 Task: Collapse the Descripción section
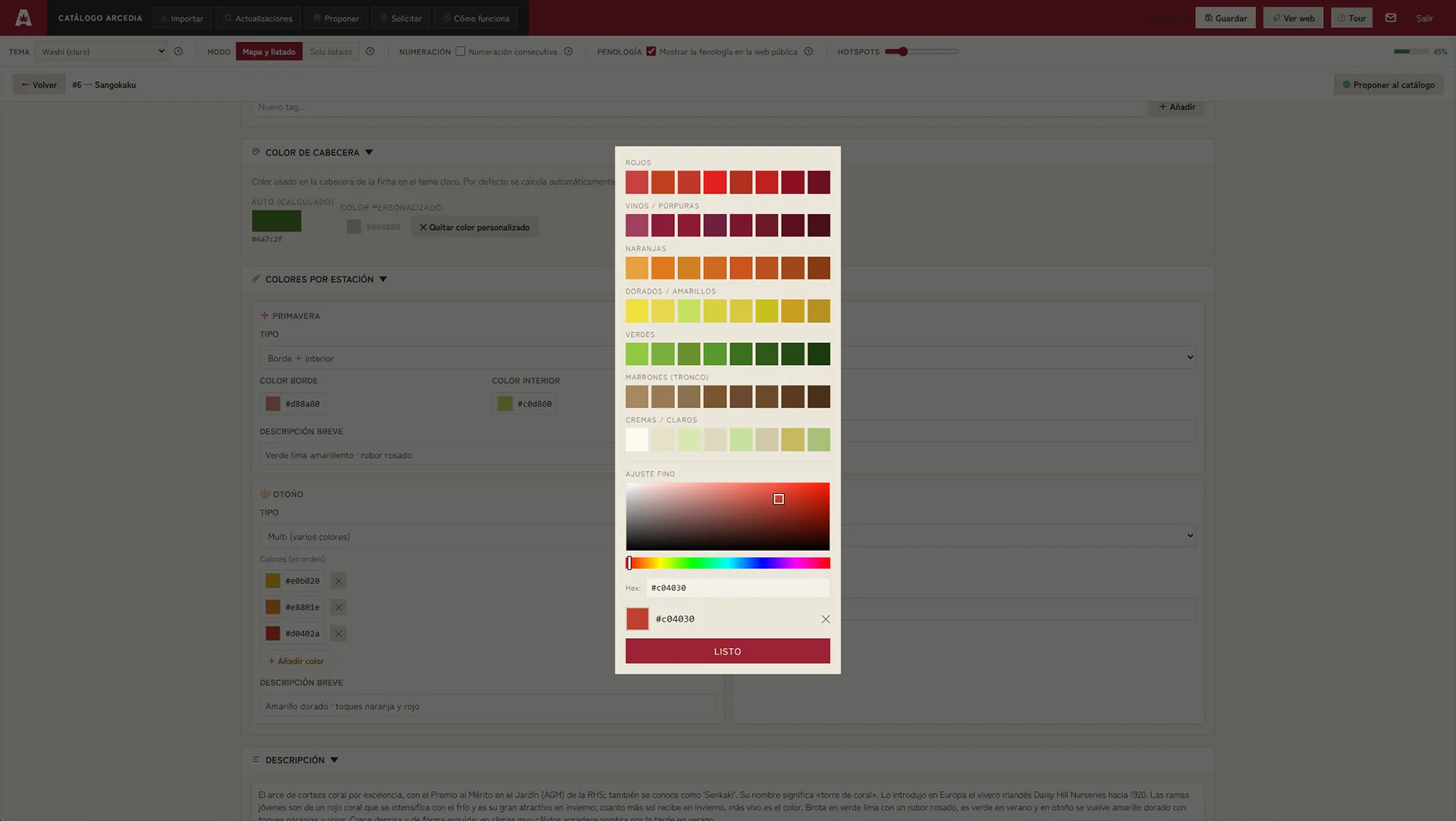point(334,760)
